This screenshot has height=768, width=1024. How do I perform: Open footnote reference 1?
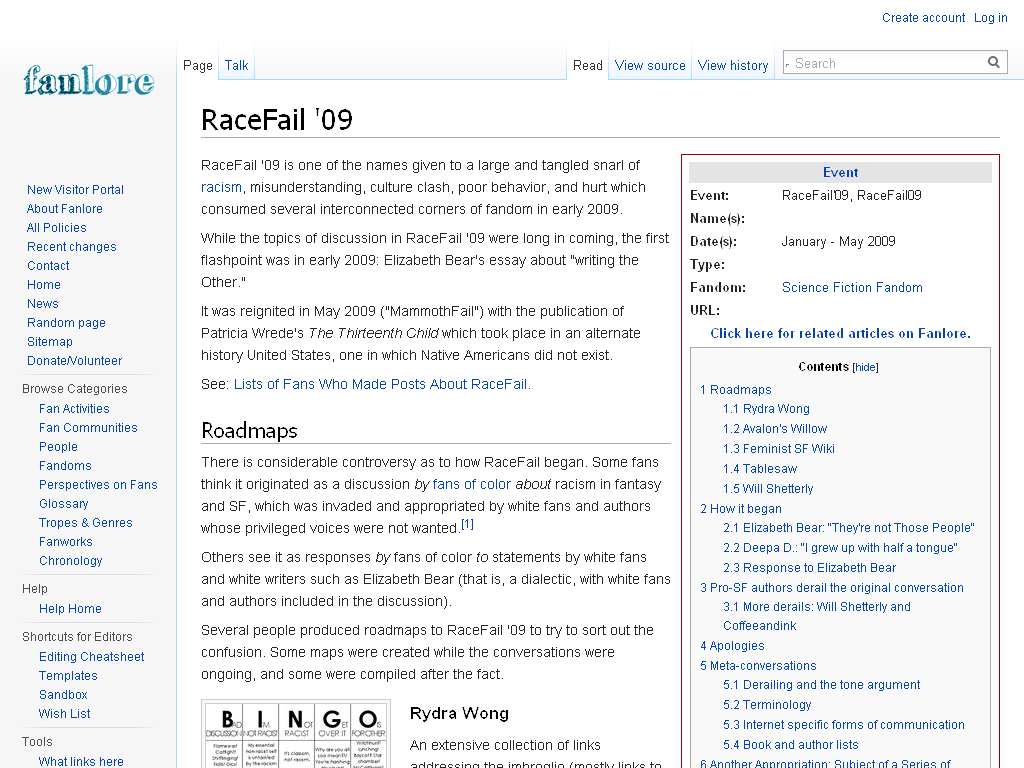pos(468,524)
